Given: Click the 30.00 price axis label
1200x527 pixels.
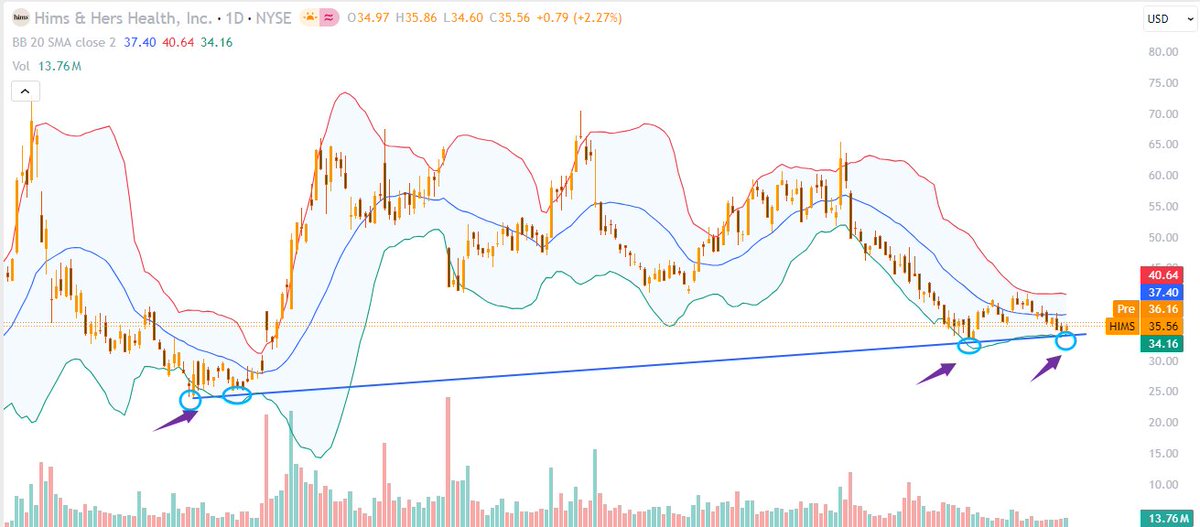Looking at the screenshot, I should (x=1161, y=361).
